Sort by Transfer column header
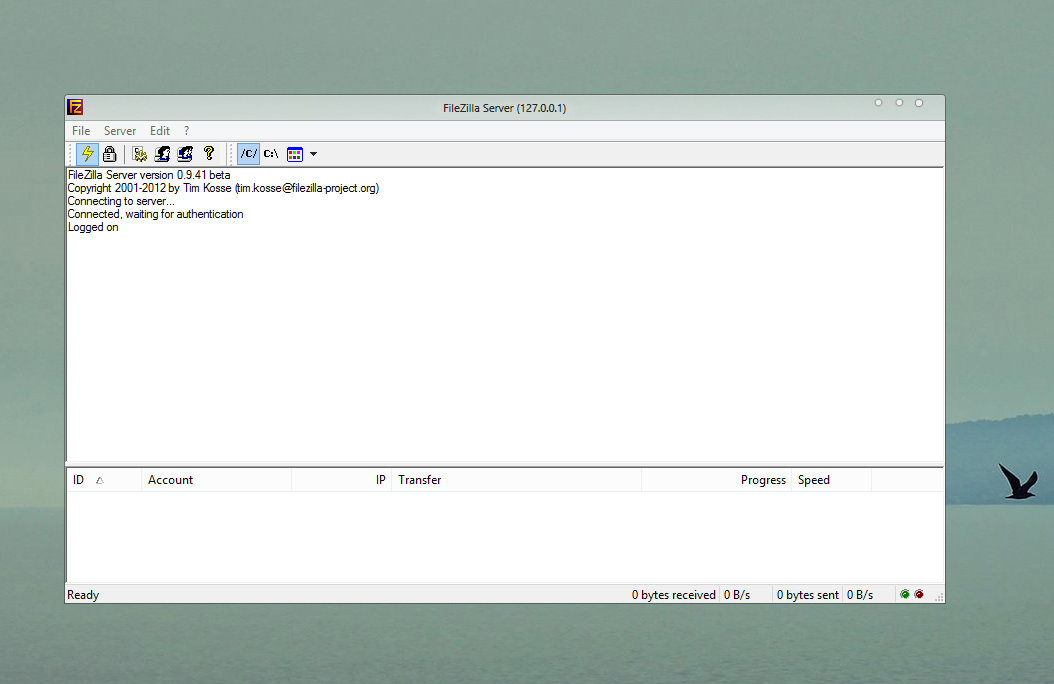This screenshot has height=684, width=1054. (516, 480)
